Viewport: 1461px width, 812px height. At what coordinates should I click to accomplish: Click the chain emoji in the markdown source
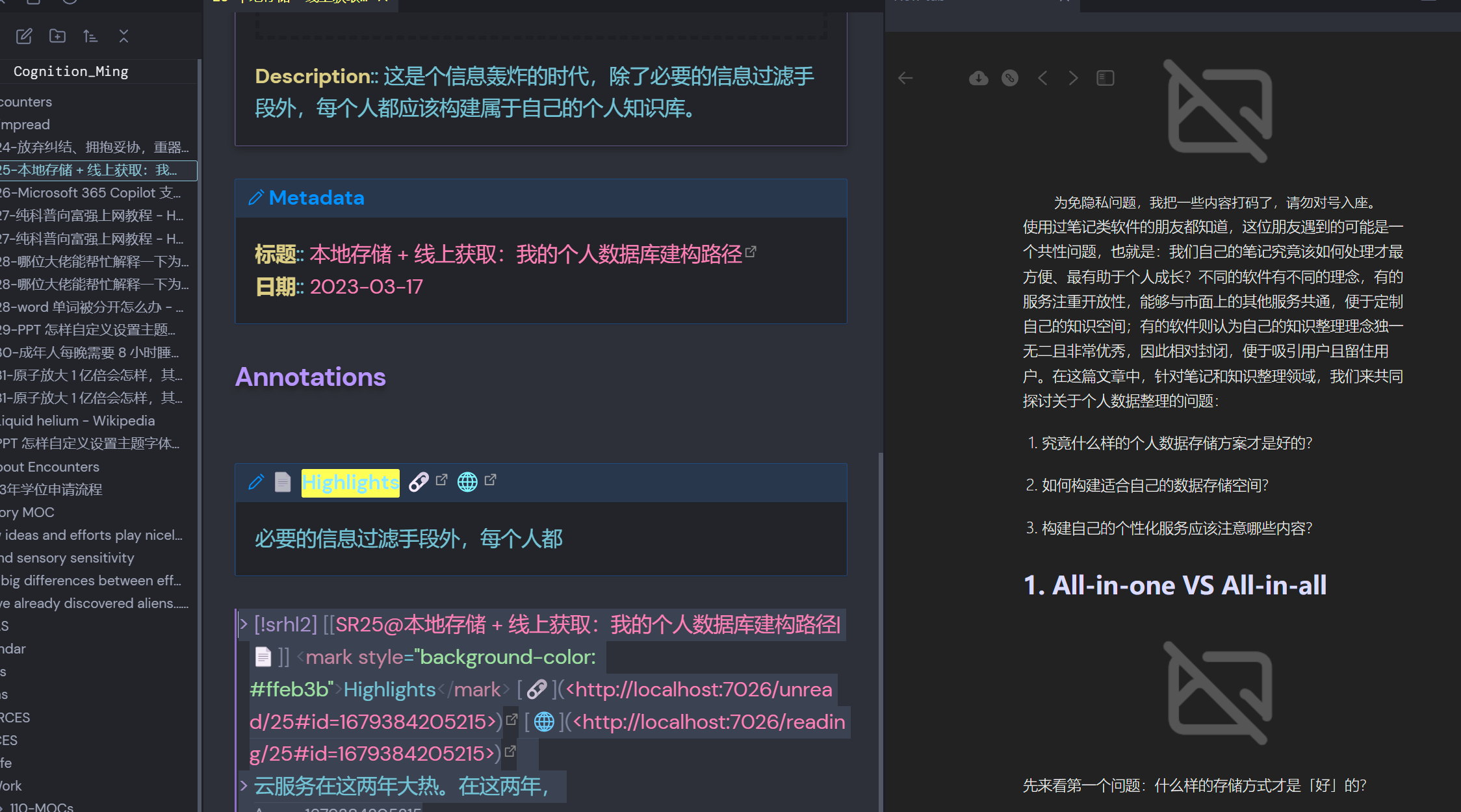point(536,689)
